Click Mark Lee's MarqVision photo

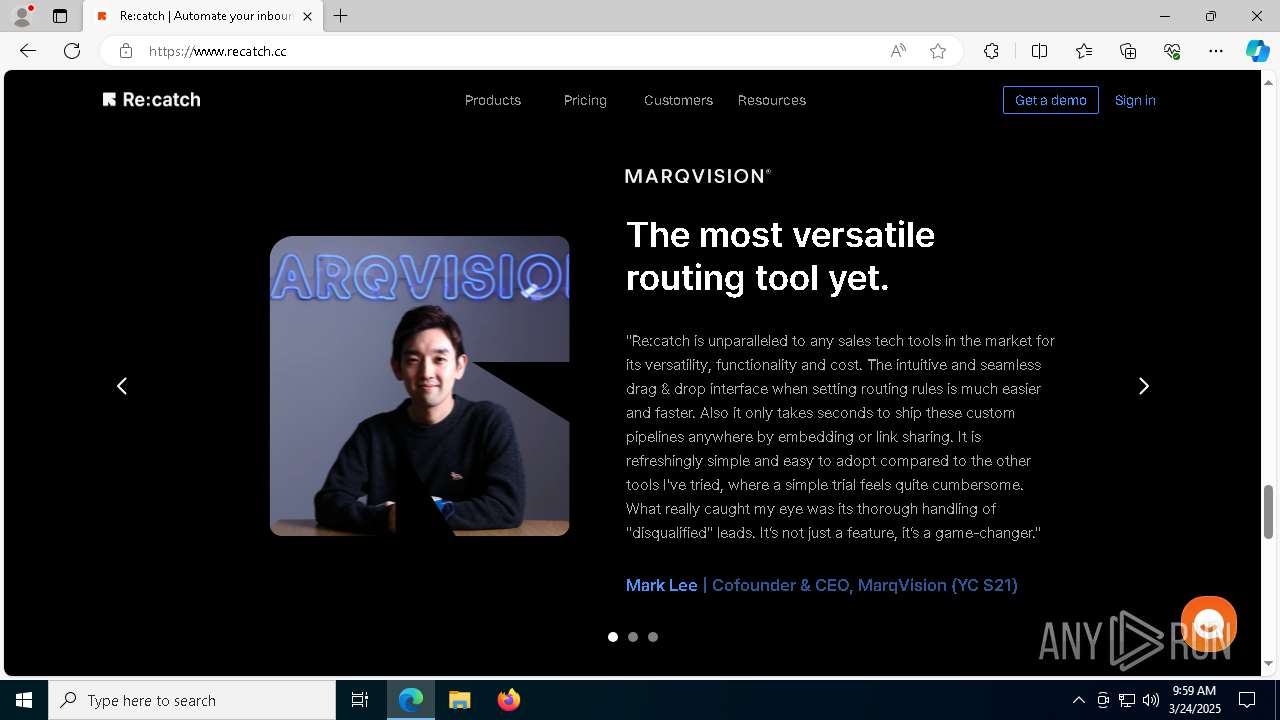click(420, 386)
